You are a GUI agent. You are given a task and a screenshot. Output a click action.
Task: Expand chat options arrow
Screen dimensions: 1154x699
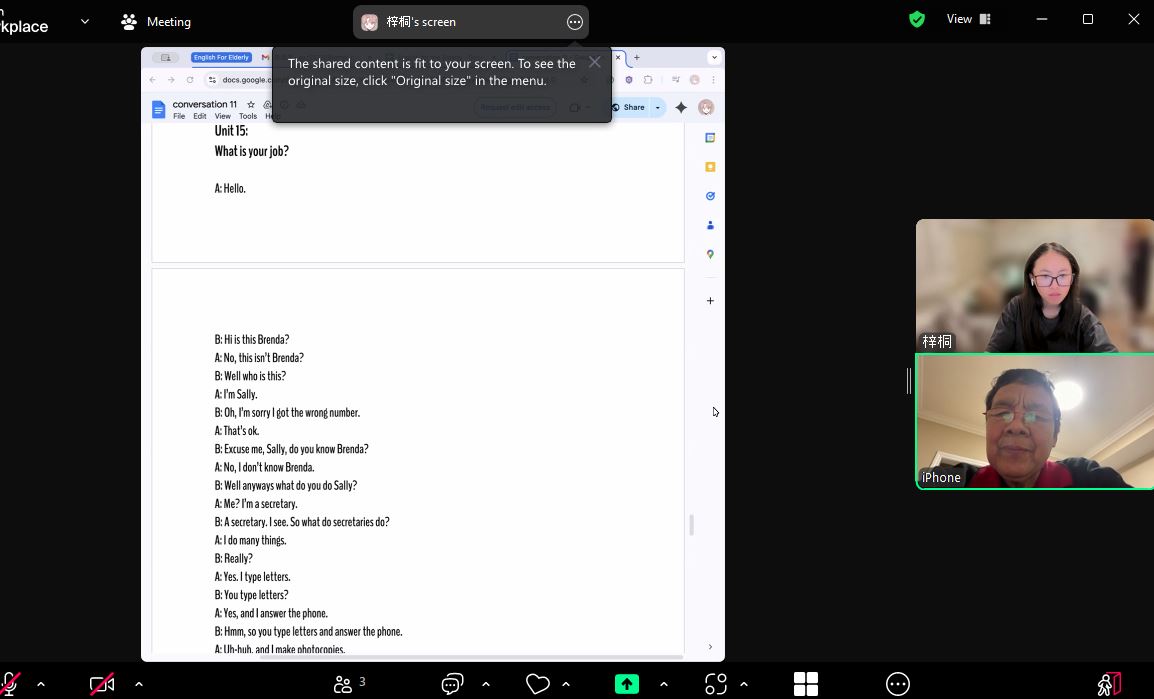click(486, 684)
